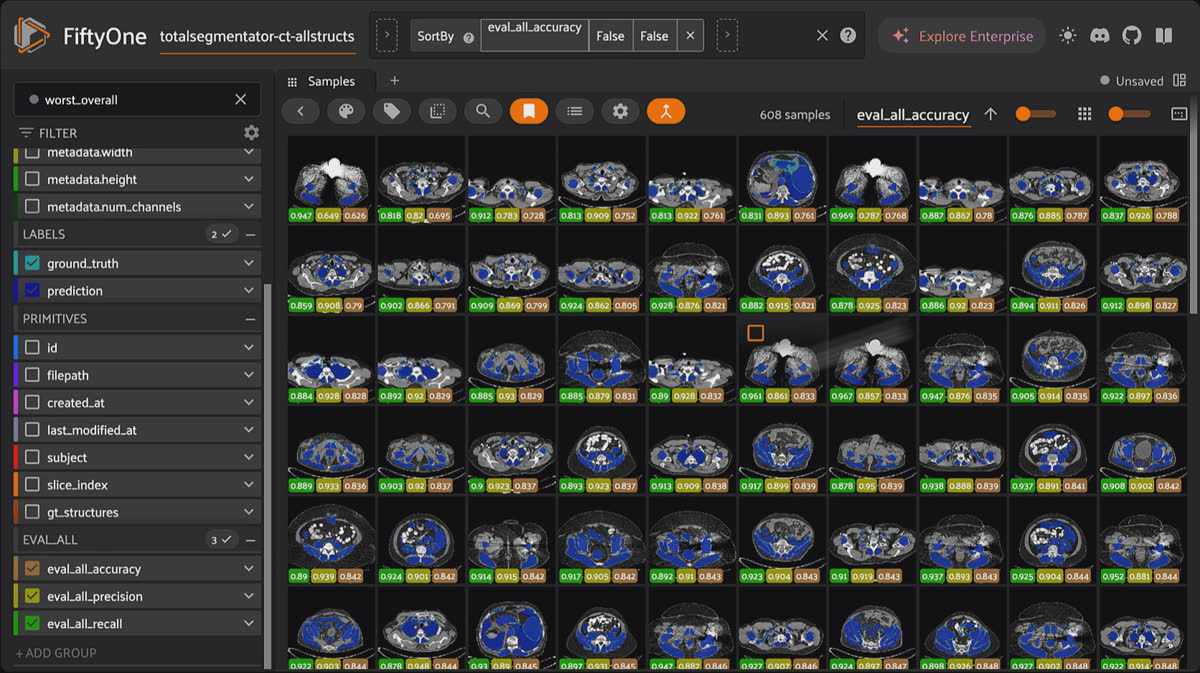The image size is (1200, 673).
Task: Open thumbnail with scores 0.947 0.649 0.626
Action: [x=331, y=179]
